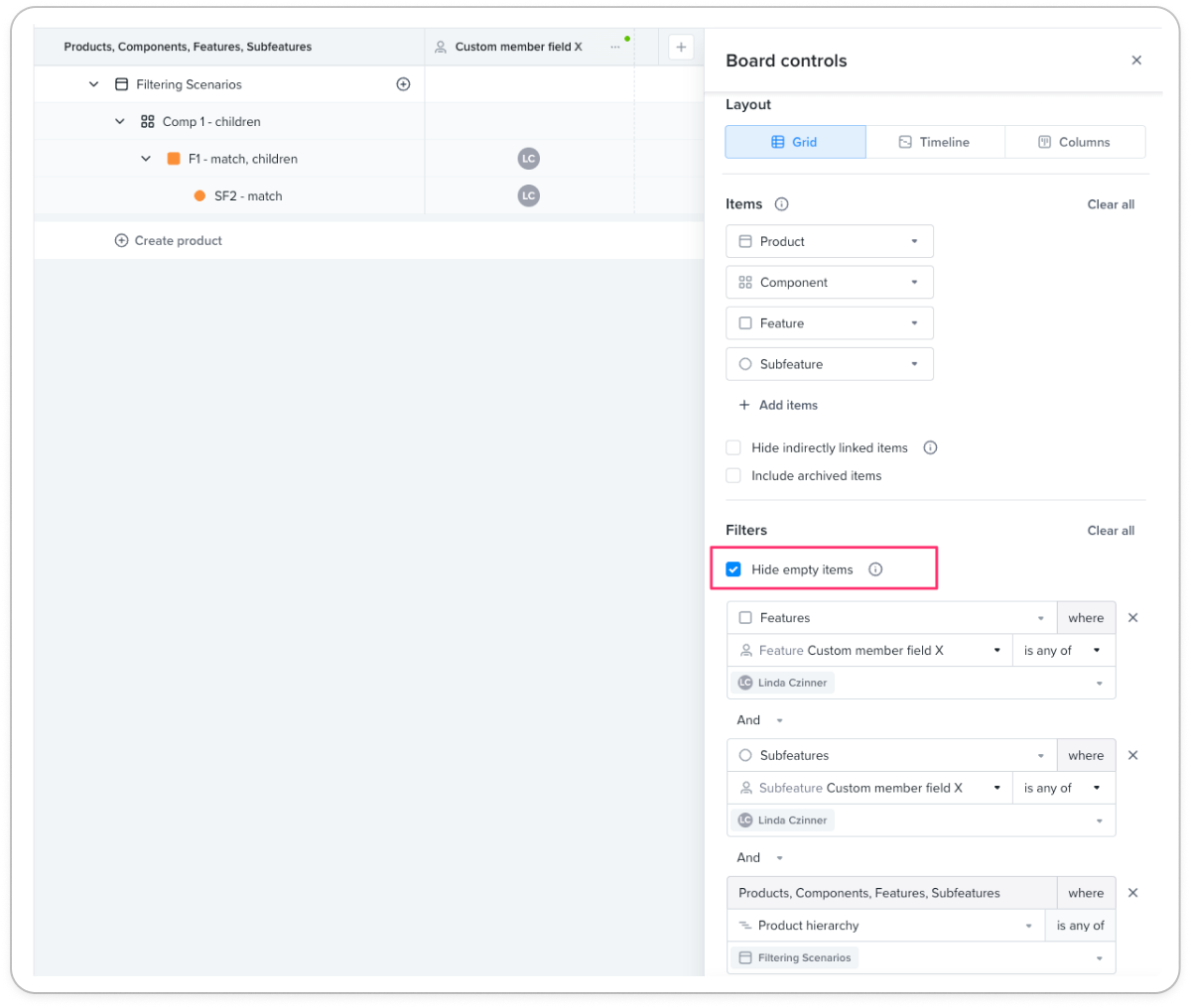Click info icon beside Hide indirectly linked items
This screenshot has width=1191, height=1008.
click(930, 447)
